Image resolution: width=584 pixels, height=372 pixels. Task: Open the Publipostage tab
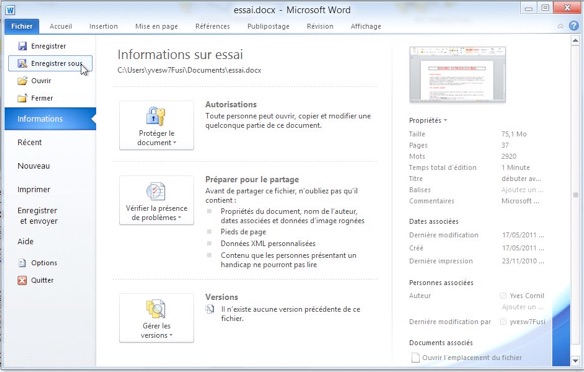click(268, 26)
